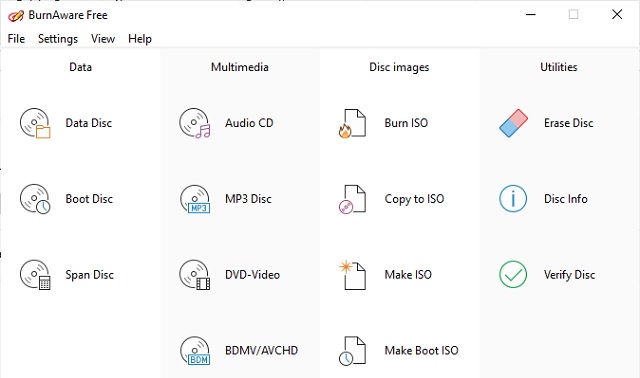The image size is (640, 378).
Task: Open the Settings menu
Action: point(58,39)
